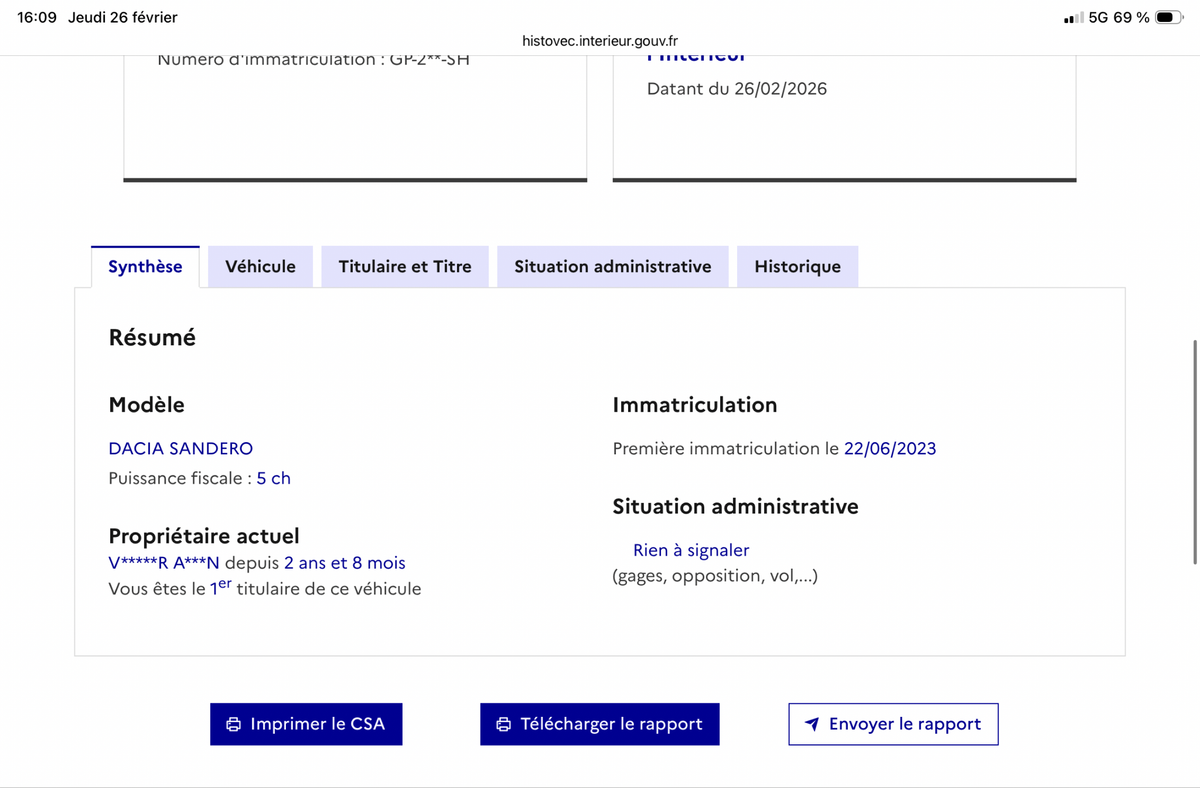Click the printer icon on Imprimer le CSA
1200x788 pixels.
pyautogui.click(x=234, y=724)
